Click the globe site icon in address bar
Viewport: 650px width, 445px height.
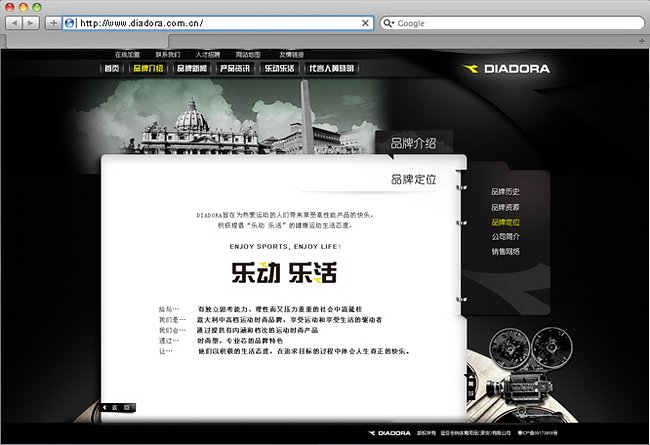point(70,23)
